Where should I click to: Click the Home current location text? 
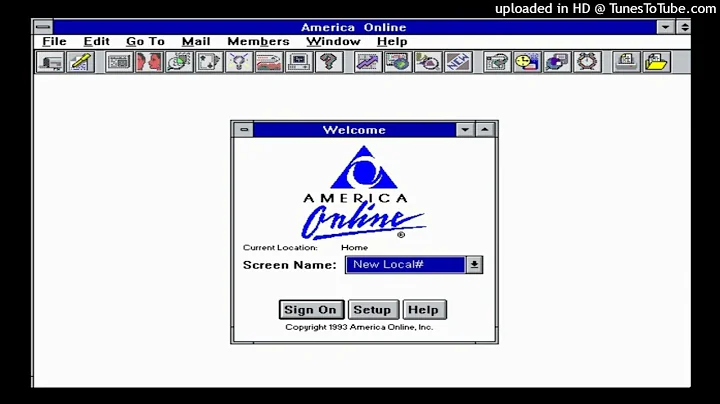(x=354, y=247)
